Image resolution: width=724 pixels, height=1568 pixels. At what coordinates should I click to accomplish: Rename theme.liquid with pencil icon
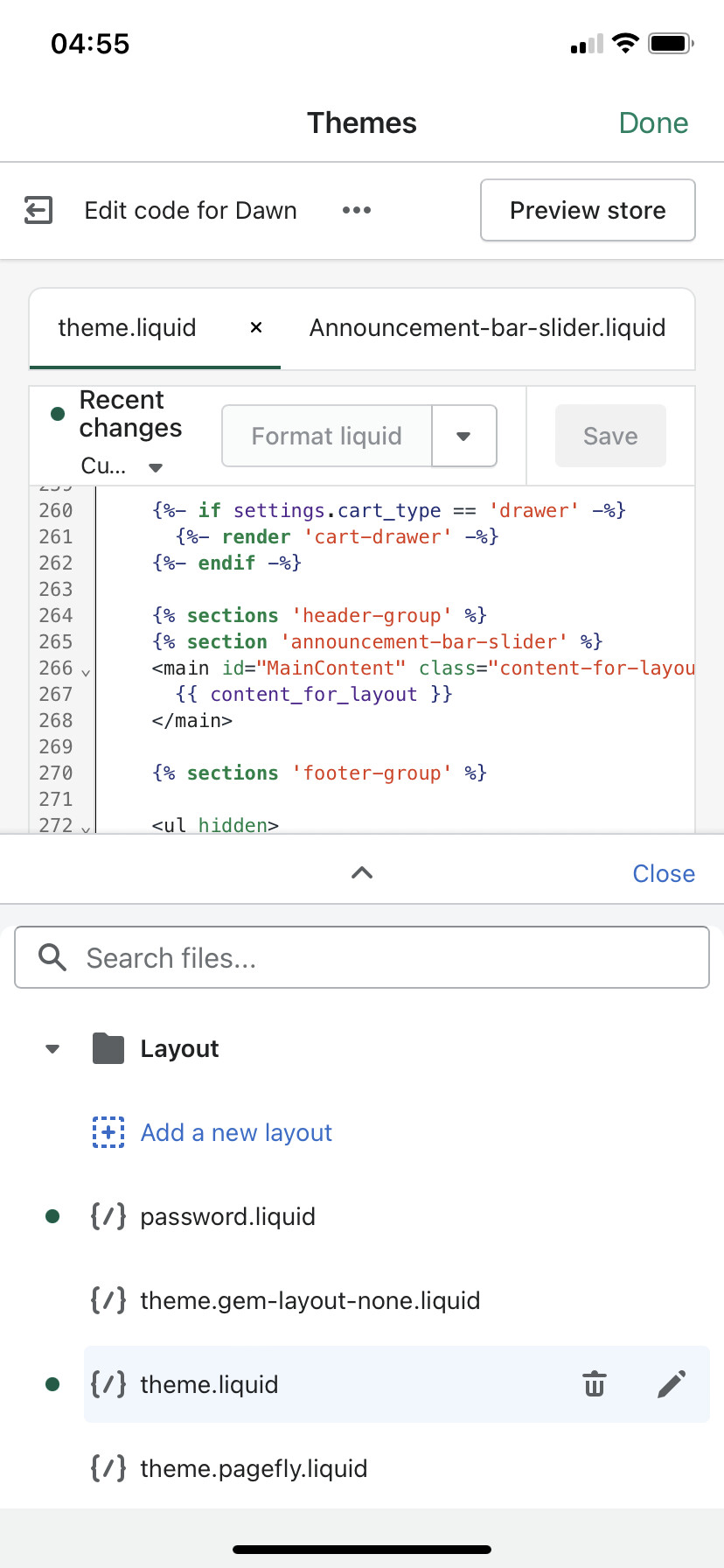pyautogui.click(x=672, y=1384)
